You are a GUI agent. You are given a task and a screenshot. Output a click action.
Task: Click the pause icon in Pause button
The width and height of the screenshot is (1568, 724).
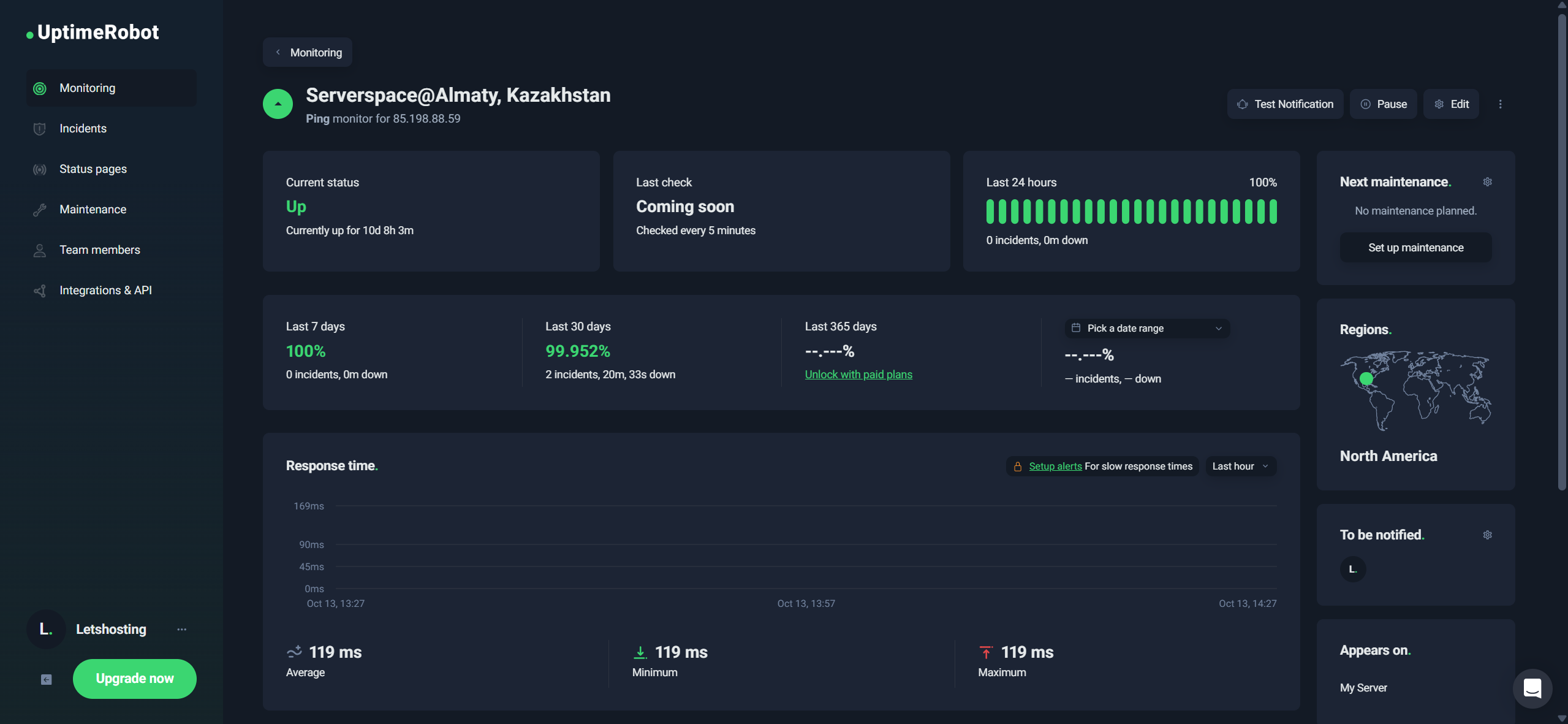click(1365, 104)
